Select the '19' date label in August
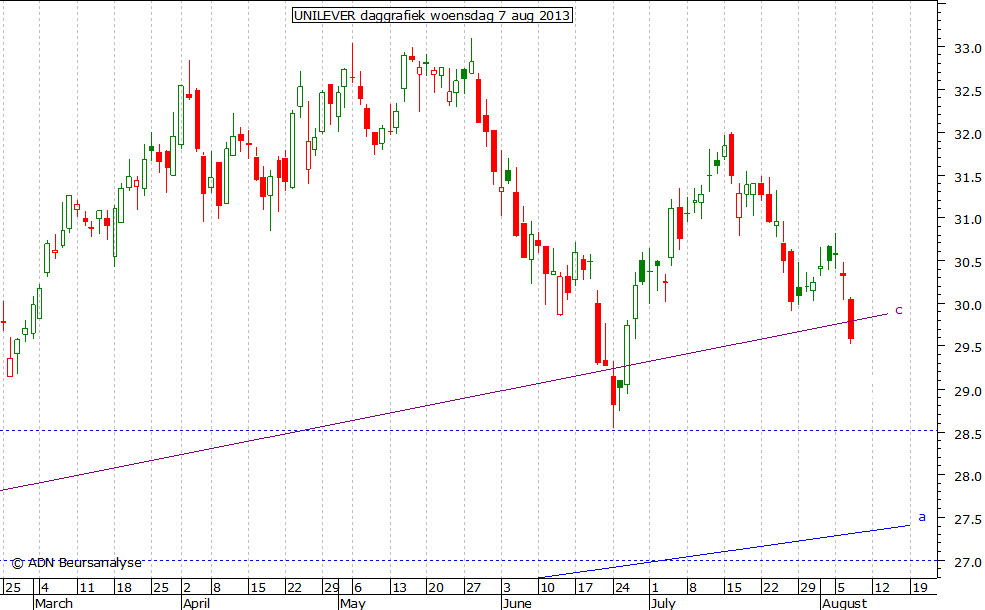This screenshot has height=610, width=985. pyautogui.click(x=920, y=588)
